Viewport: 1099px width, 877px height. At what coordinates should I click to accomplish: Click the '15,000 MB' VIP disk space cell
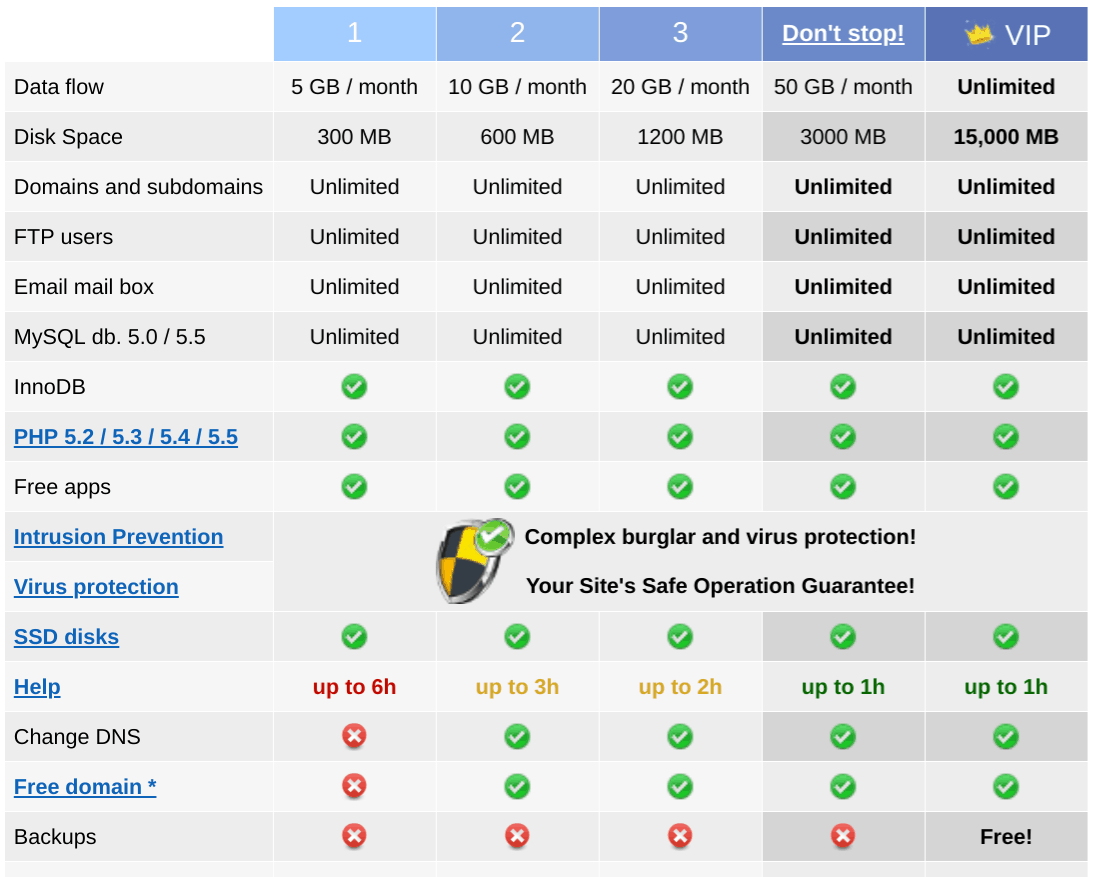[1006, 137]
